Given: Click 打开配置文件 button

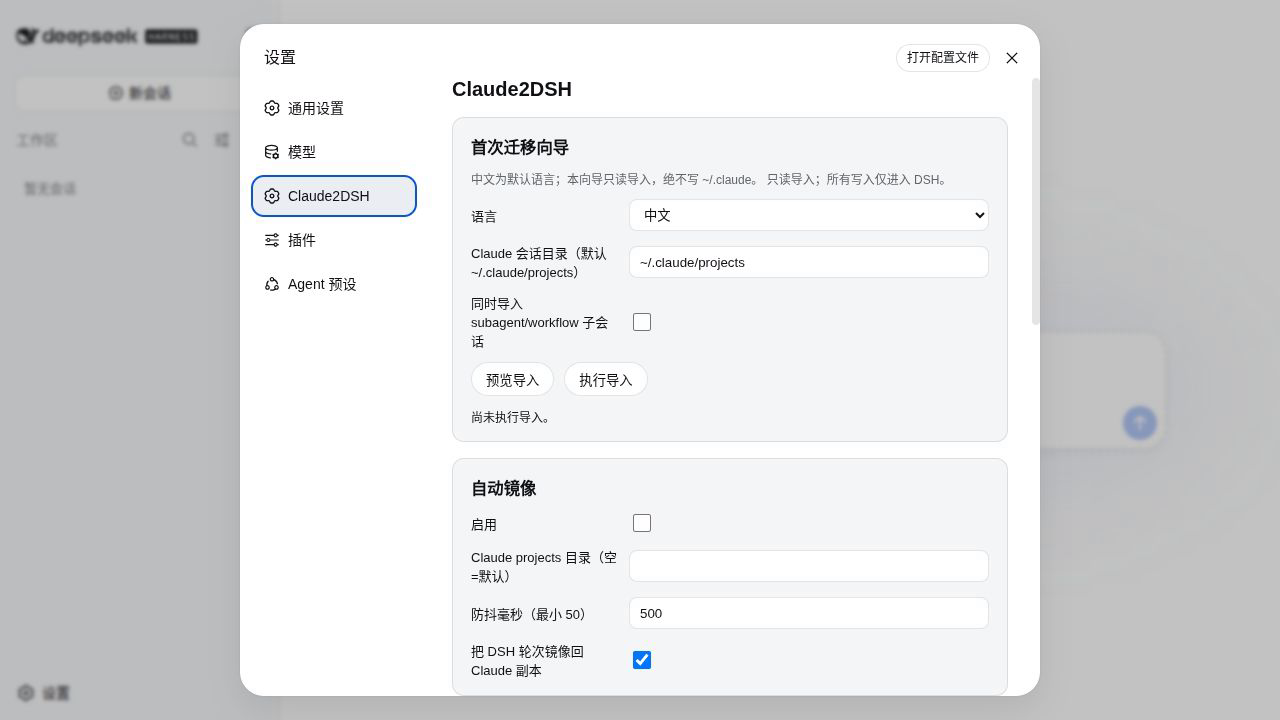Looking at the screenshot, I should pyautogui.click(x=943, y=58).
